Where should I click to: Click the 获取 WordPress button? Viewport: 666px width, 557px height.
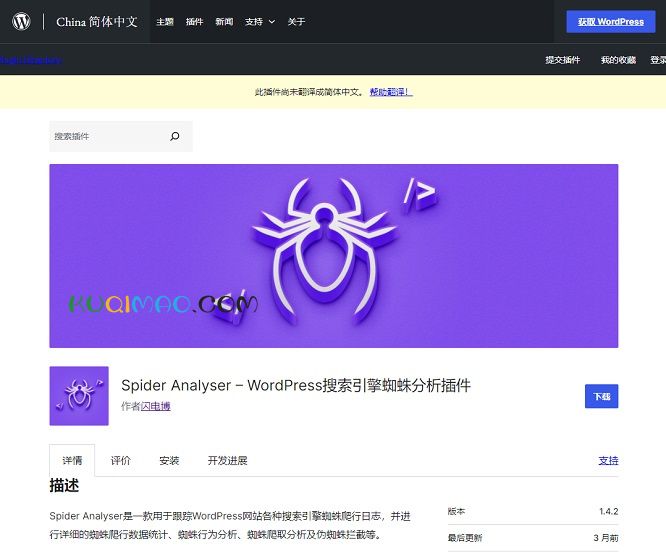611,22
